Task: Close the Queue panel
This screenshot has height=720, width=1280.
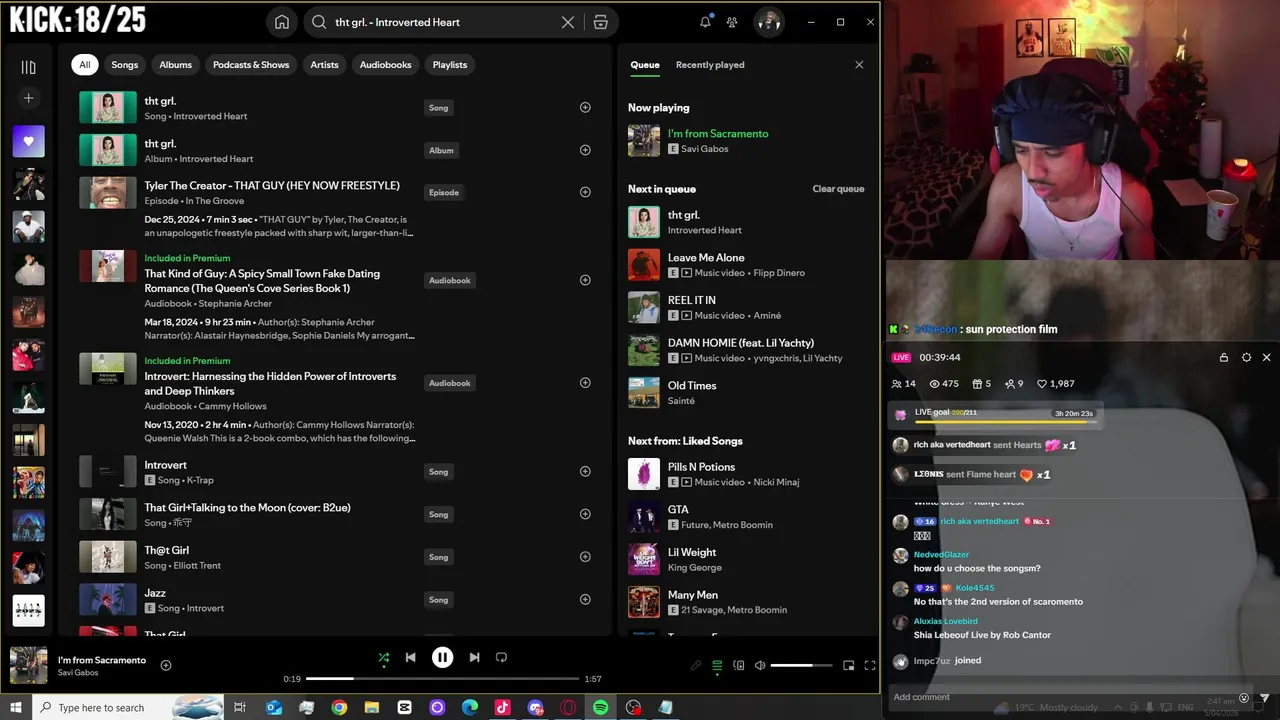Action: point(859,65)
